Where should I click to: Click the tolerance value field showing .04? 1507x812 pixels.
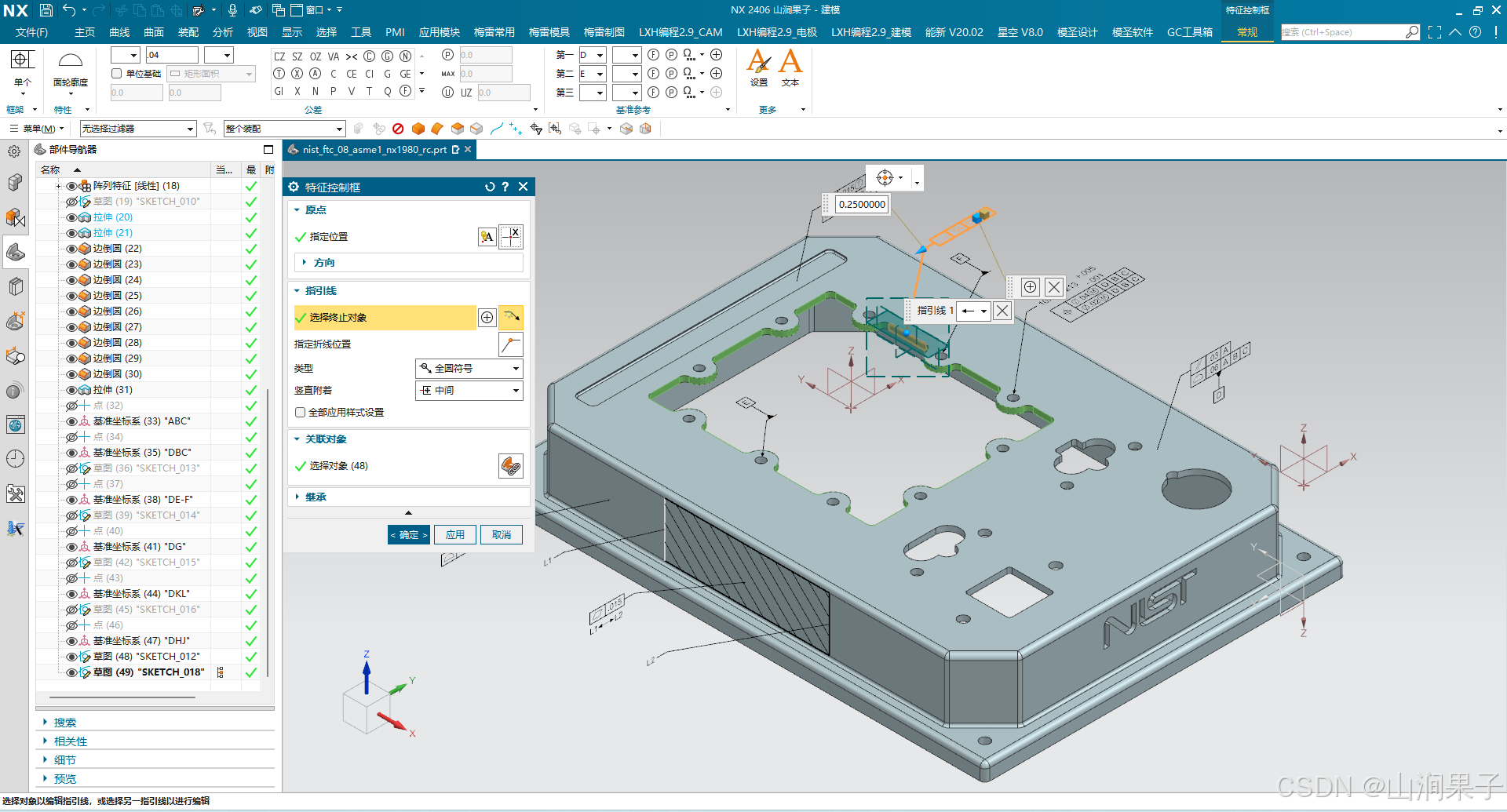(172, 55)
